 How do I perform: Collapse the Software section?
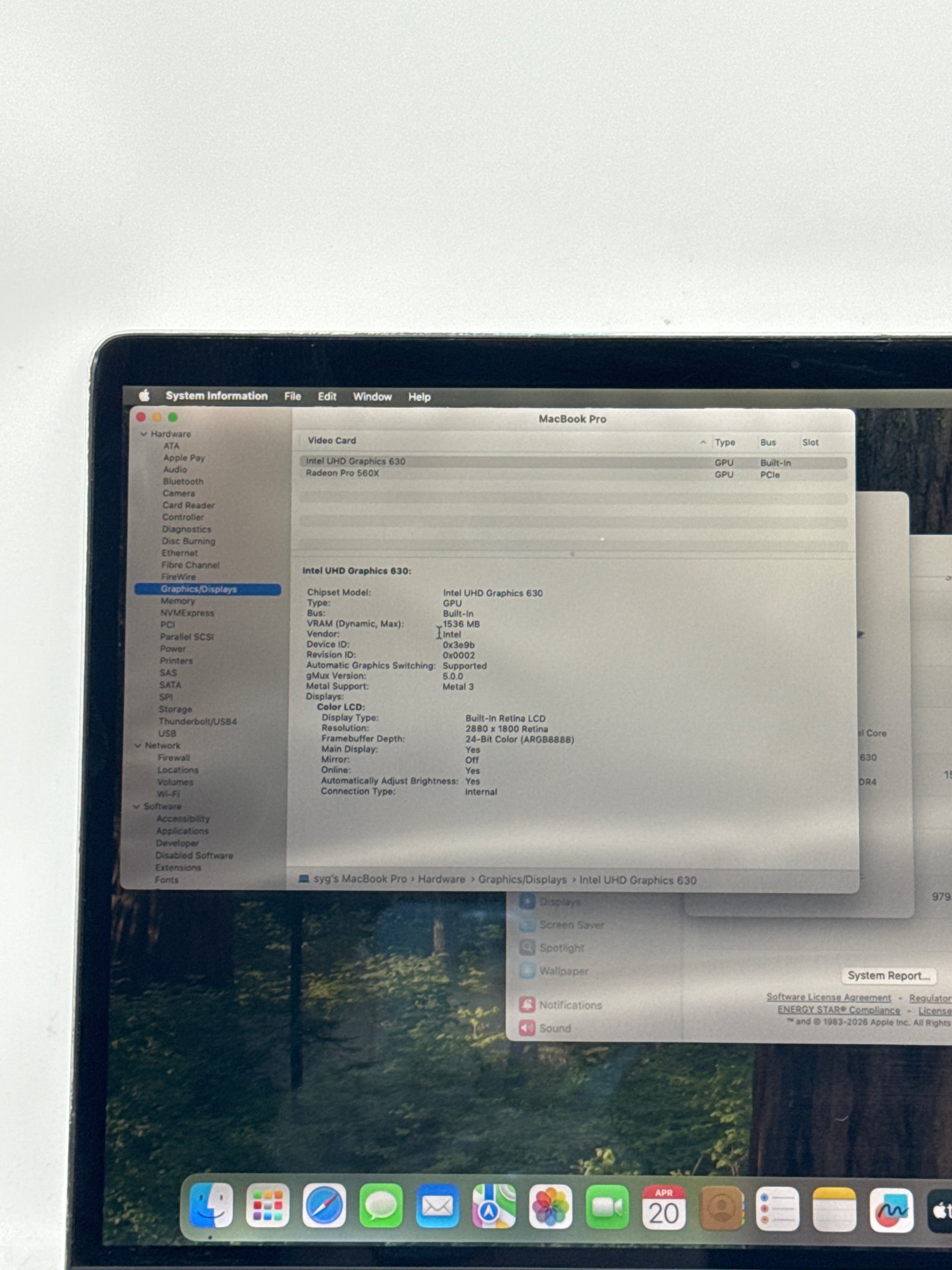click(136, 806)
